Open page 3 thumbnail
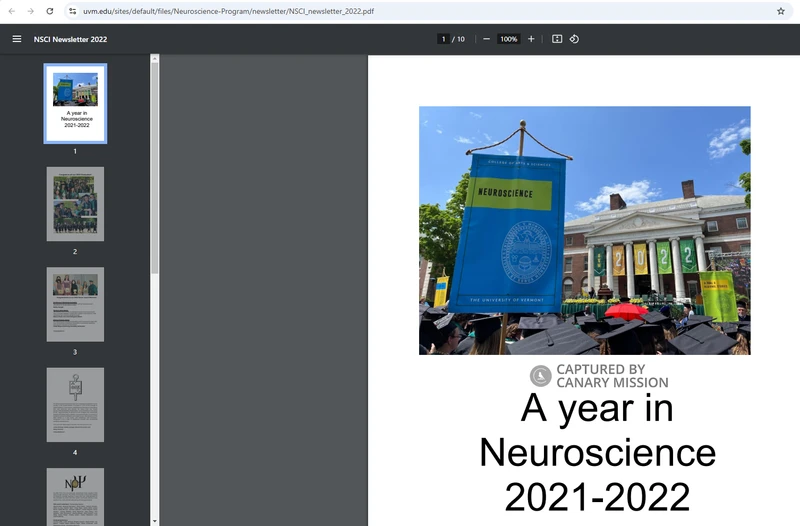This screenshot has height=526, width=800. tap(76, 305)
